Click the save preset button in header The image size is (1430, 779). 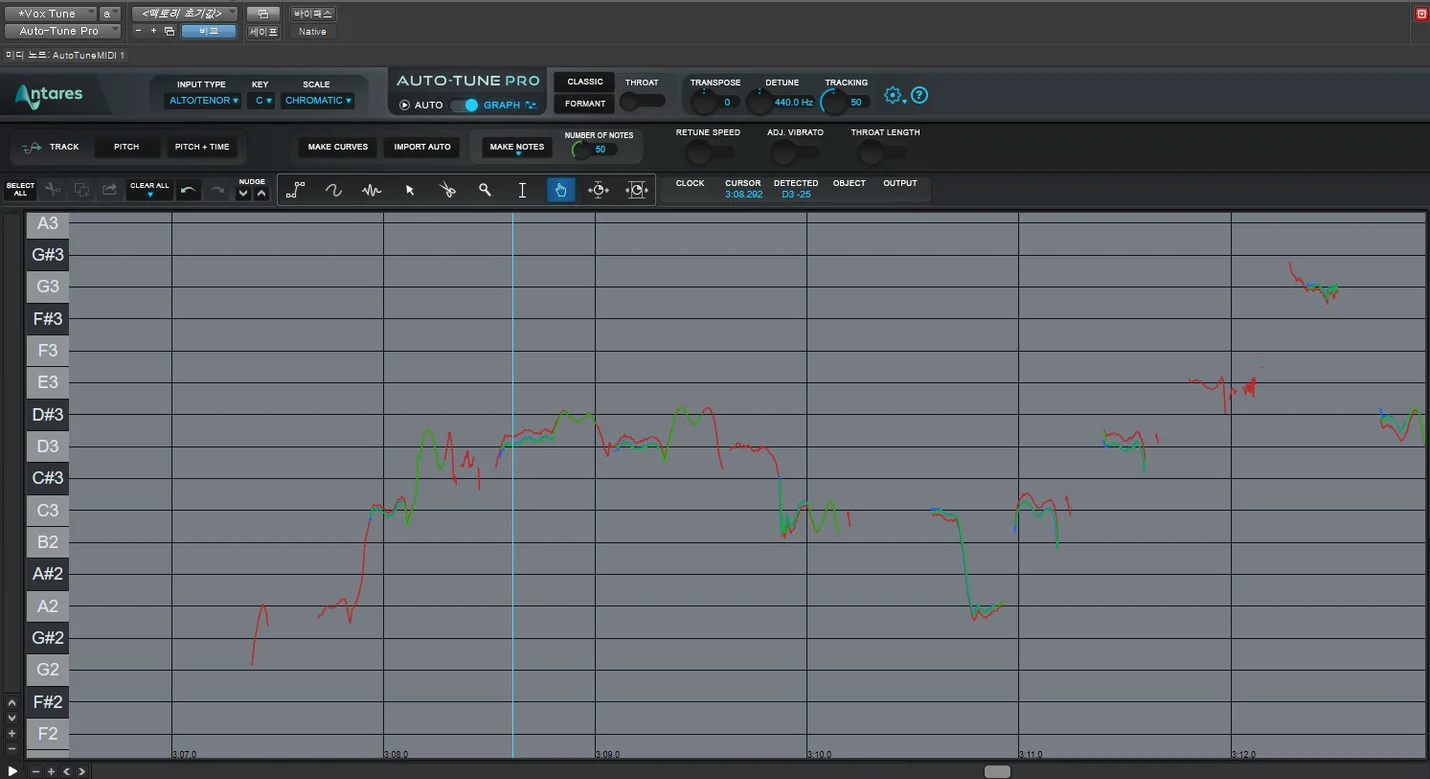(263, 31)
